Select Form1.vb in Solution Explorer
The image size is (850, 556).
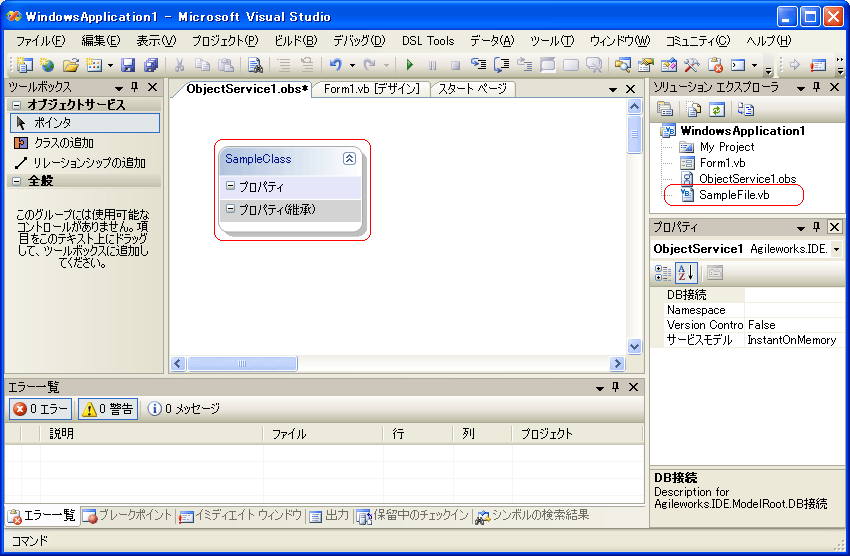coord(722,163)
